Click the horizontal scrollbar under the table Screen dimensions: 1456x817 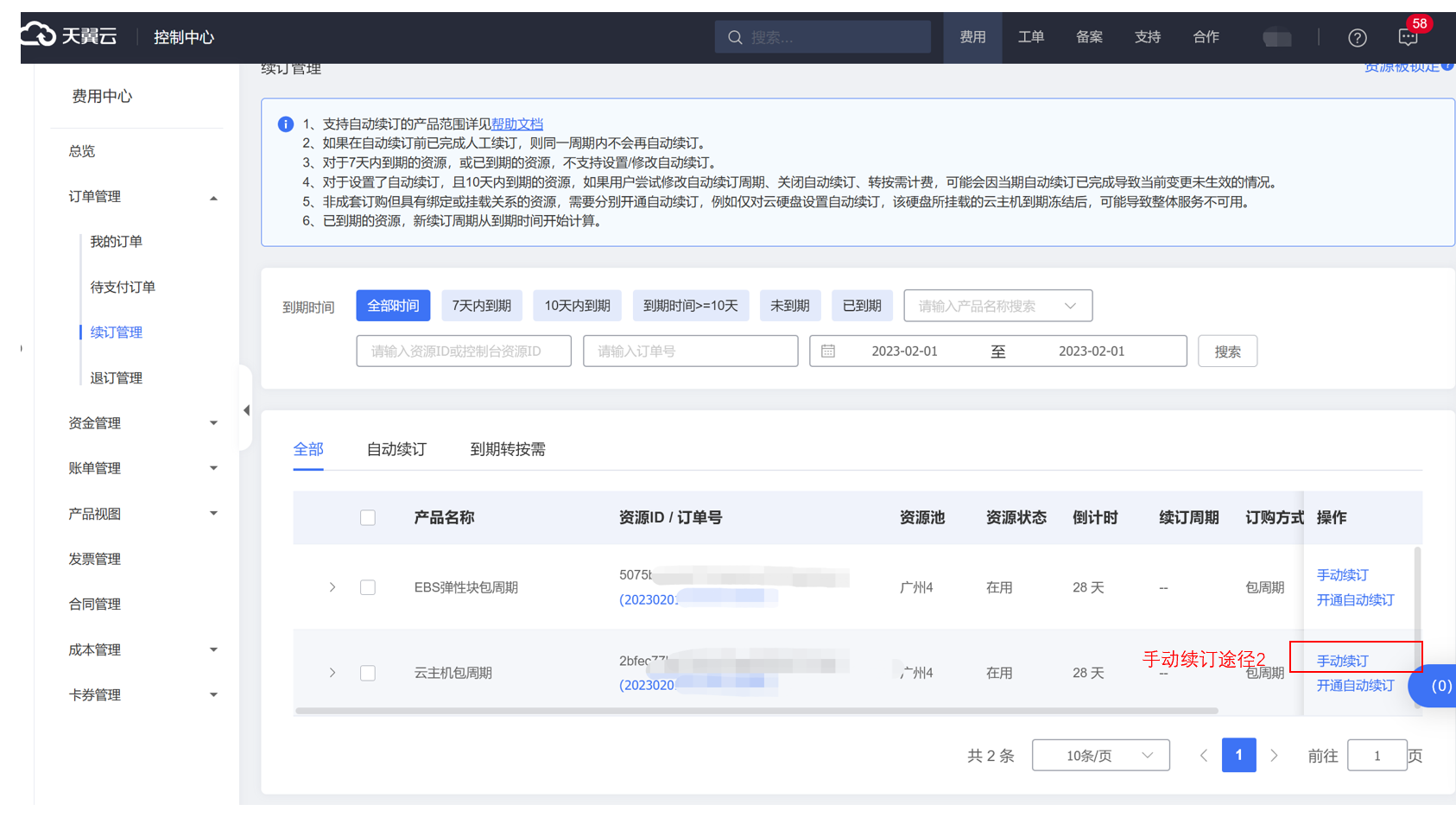point(756,711)
